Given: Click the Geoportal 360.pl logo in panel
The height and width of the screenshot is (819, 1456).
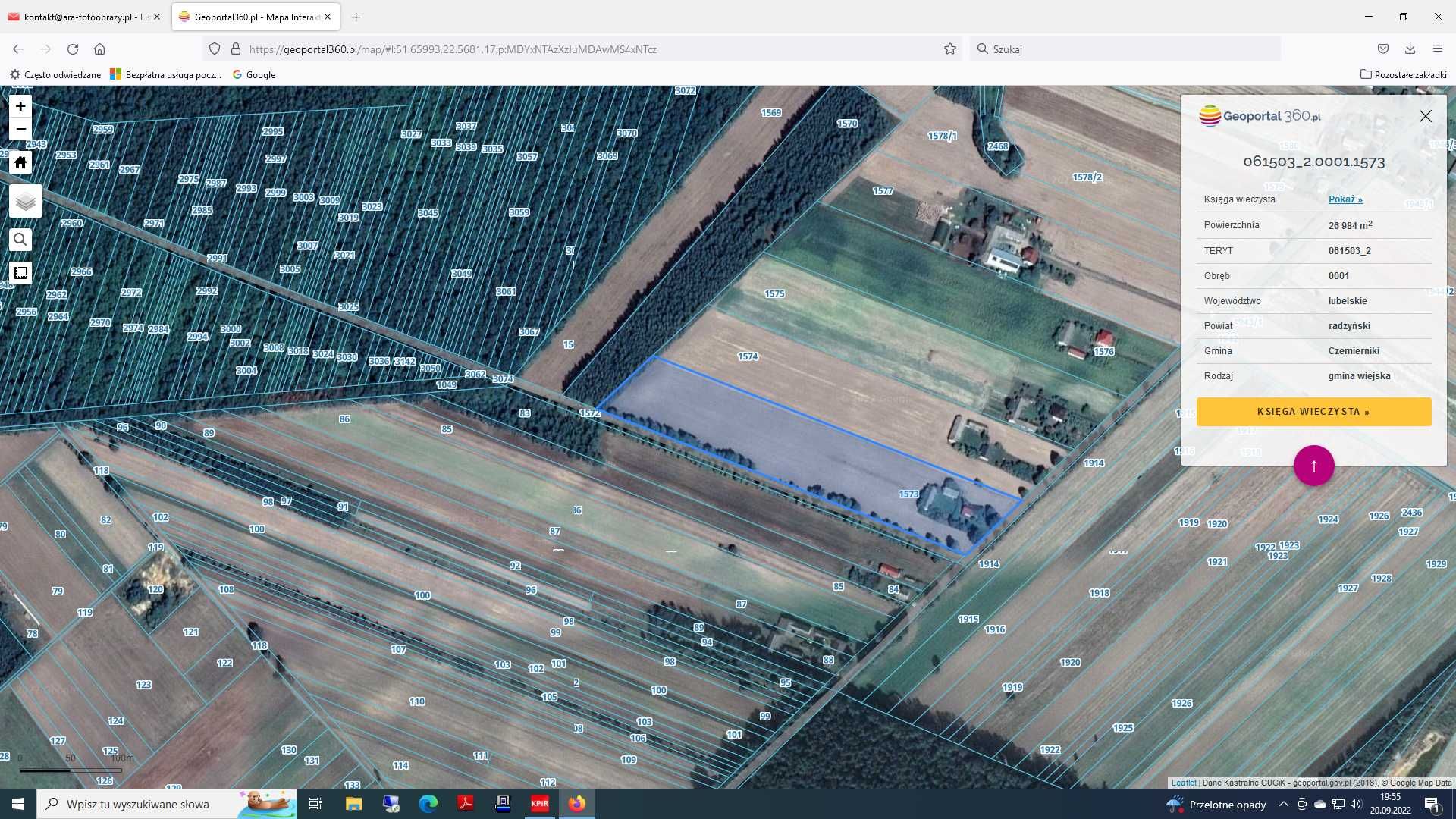Looking at the screenshot, I should pyautogui.click(x=1260, y=116).
